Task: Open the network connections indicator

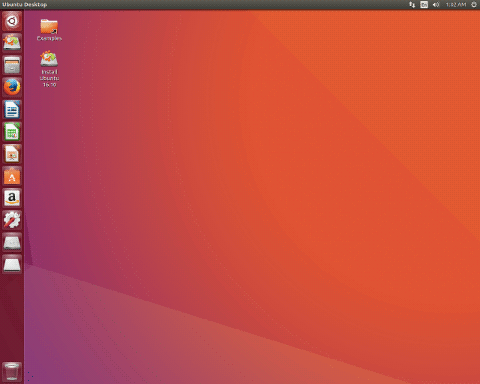Action: pos(412,5)
